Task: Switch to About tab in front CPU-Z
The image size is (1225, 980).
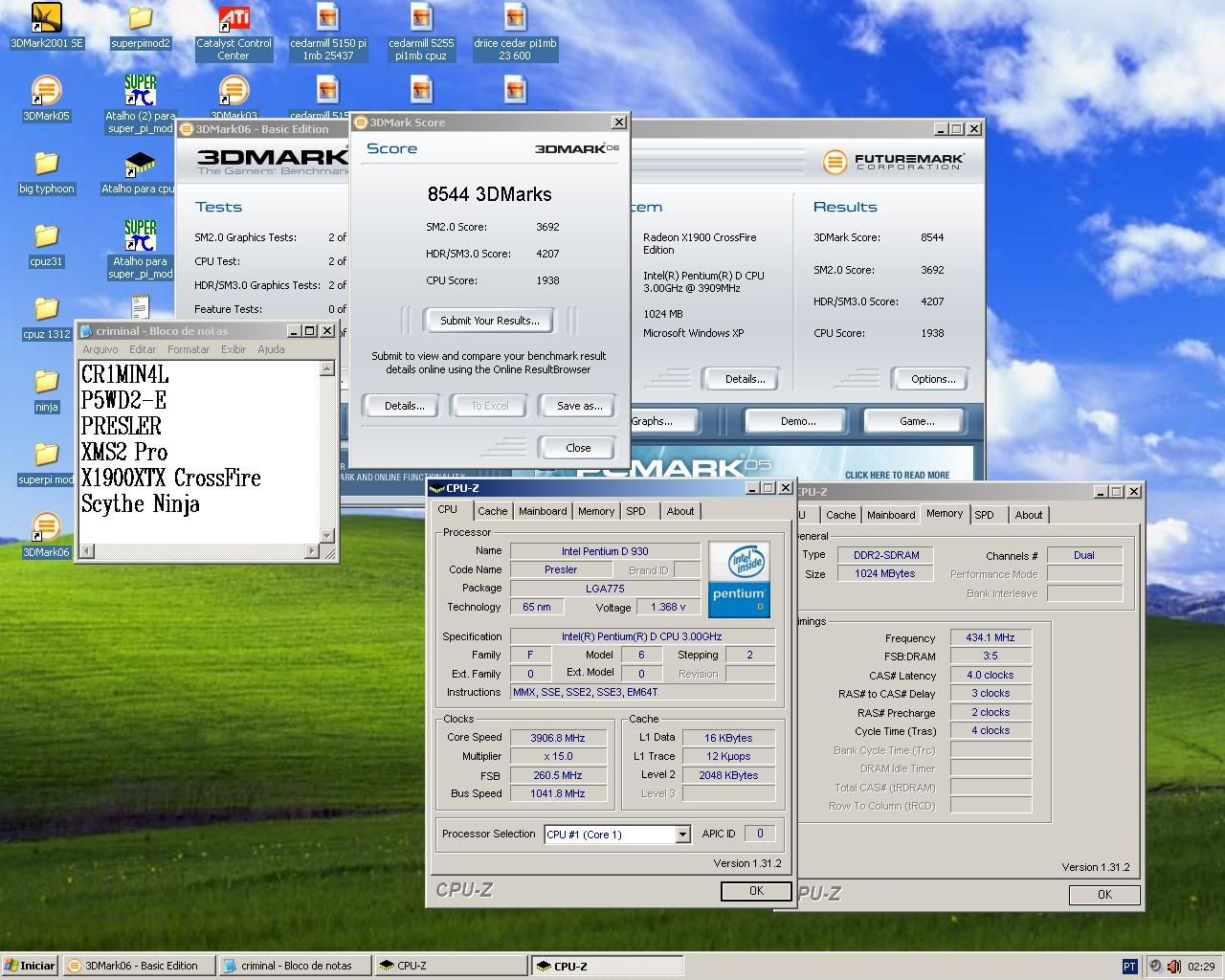Action: click(680, 511)
